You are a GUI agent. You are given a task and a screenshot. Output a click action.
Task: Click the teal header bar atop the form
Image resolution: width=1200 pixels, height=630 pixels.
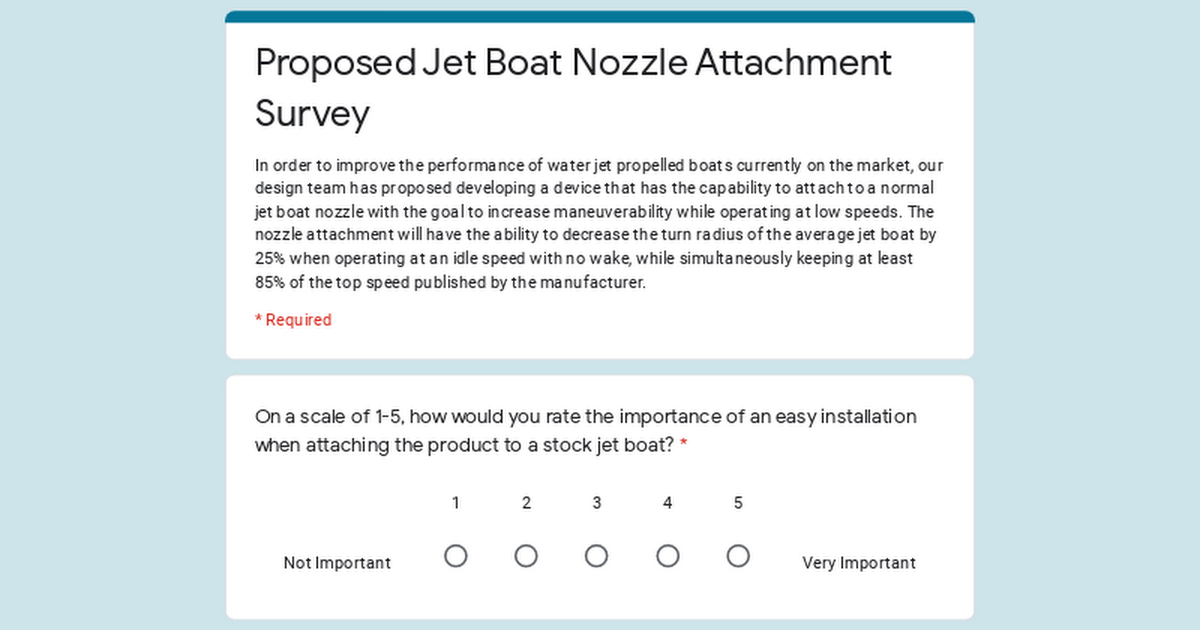click(600, 17)
